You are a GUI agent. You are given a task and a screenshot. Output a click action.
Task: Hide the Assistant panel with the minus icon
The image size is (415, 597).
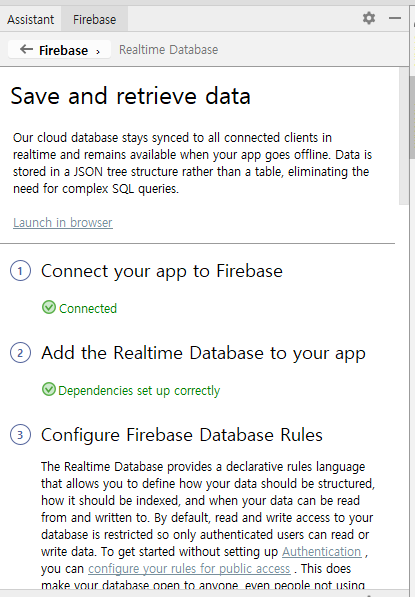395,18
